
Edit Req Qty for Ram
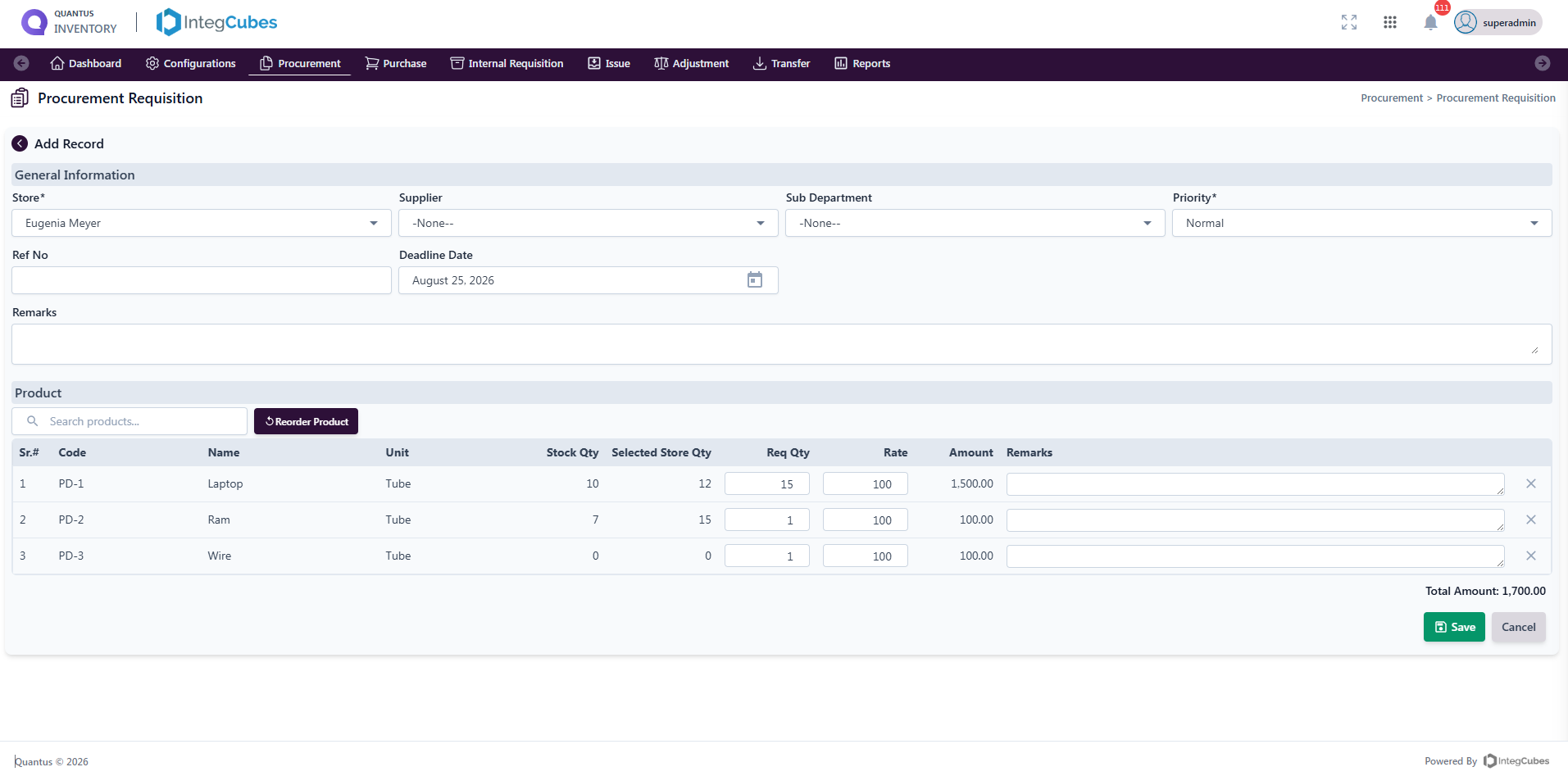[x=767, y=520]
